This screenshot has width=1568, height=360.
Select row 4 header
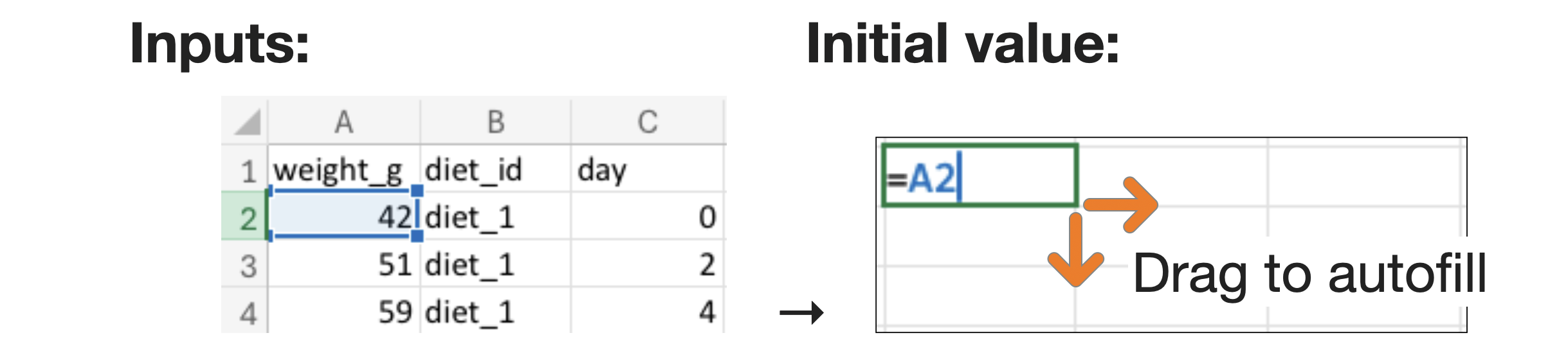(248, 313)
